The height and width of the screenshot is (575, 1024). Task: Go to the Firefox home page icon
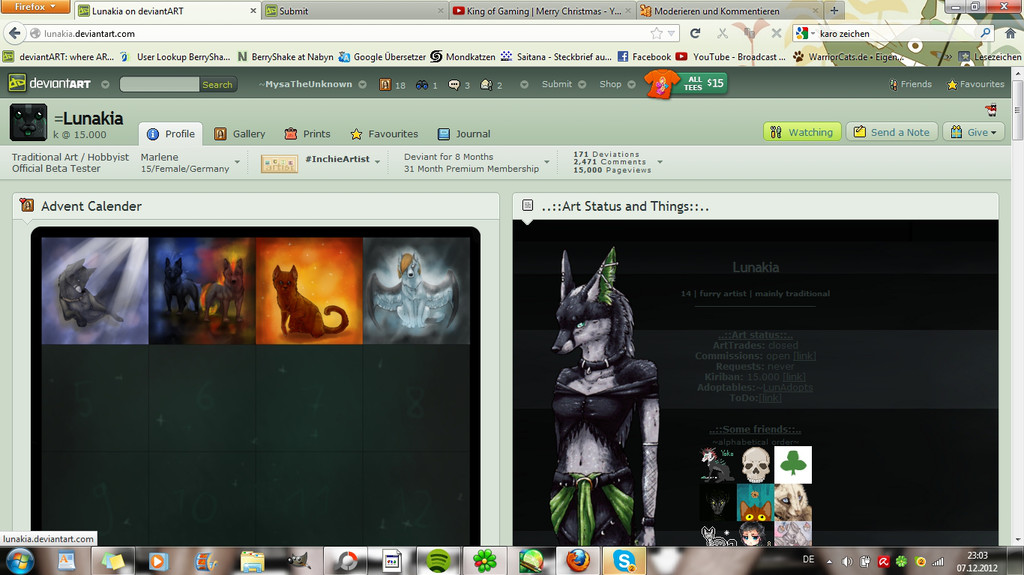pyautogui.click(x=1010, y=33)
